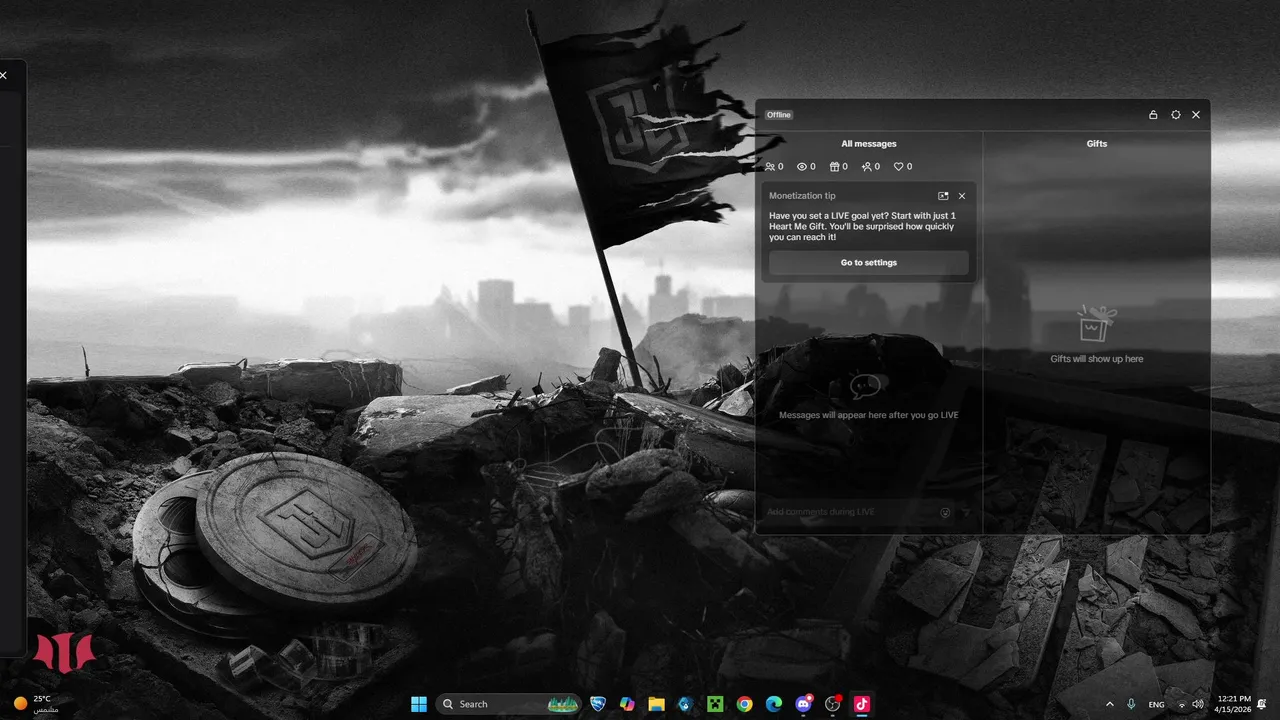The width and height of the screenshot is (1280, 720).
Task: Launch Copilot from the taskbar
Action: 627,704
